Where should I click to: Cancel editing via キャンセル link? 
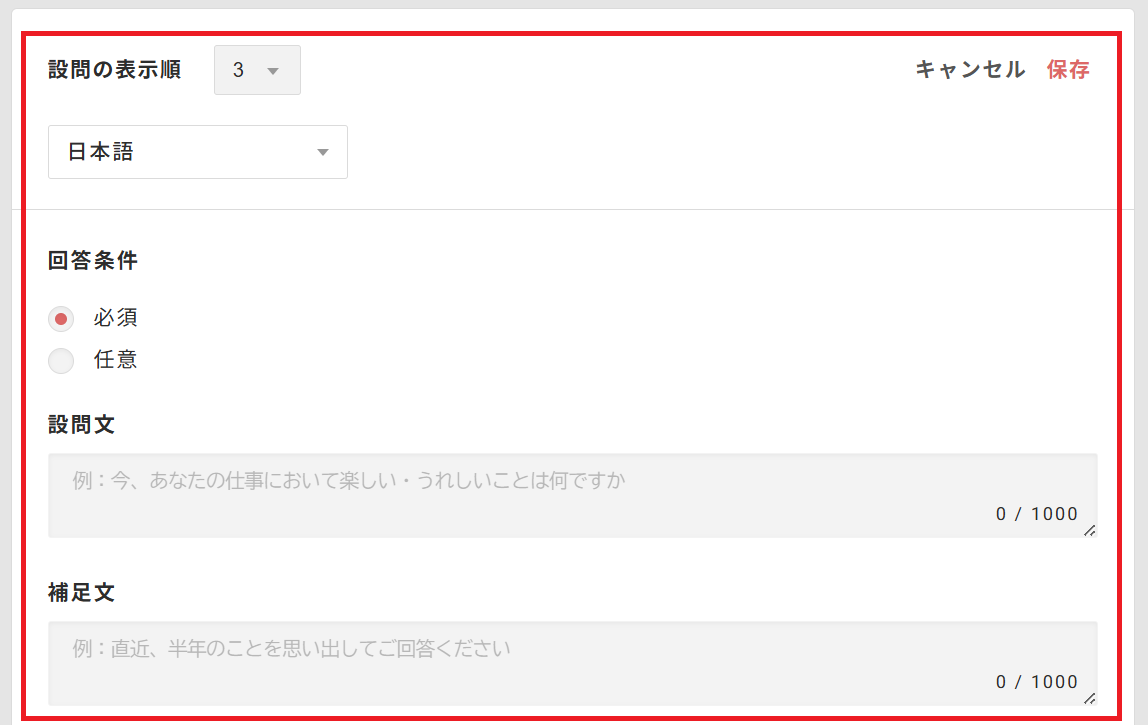[968, 70]
